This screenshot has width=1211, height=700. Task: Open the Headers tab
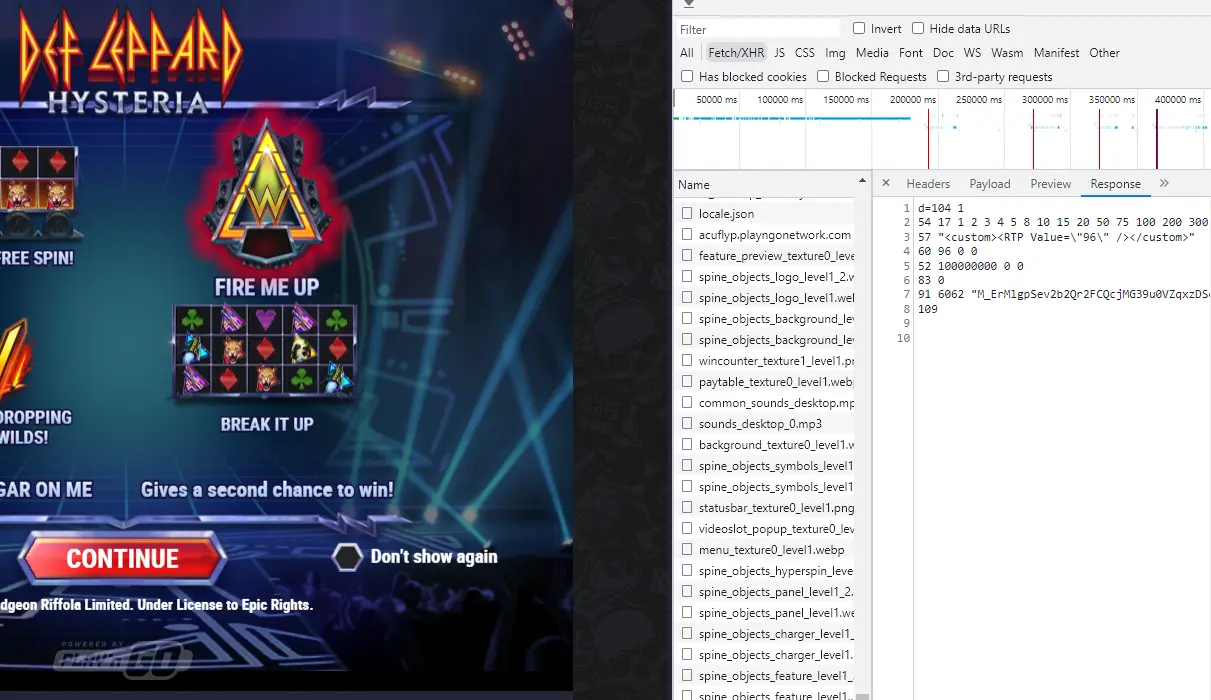click(928, 184)
